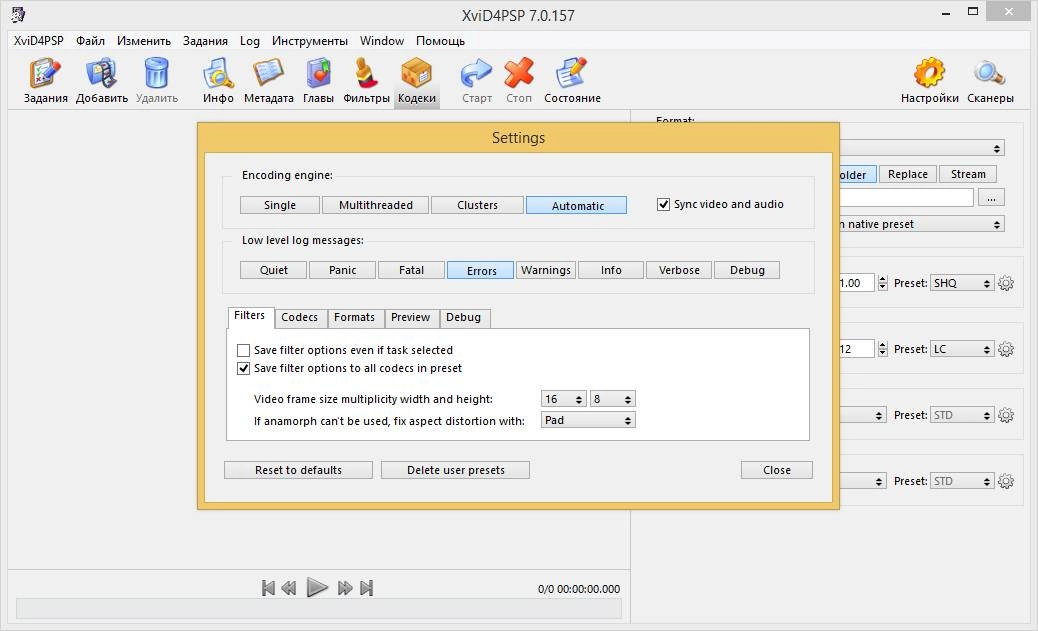Click the Replace button
1038x631 pixels.
click(908, 174)
